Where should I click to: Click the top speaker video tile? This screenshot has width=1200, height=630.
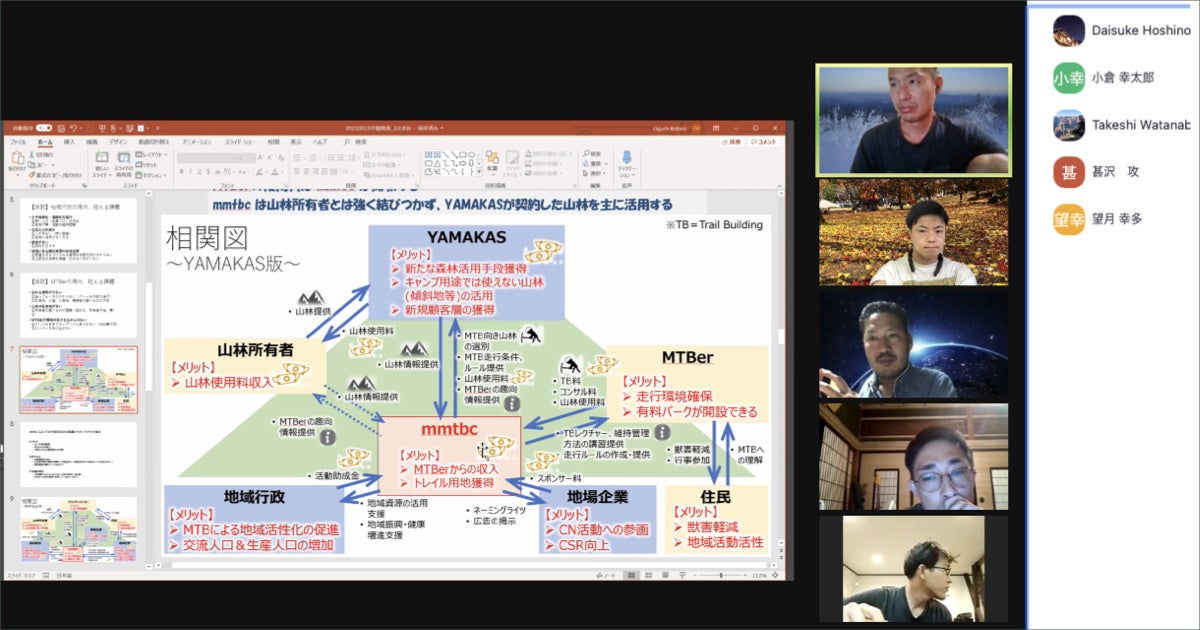[914, 120]
